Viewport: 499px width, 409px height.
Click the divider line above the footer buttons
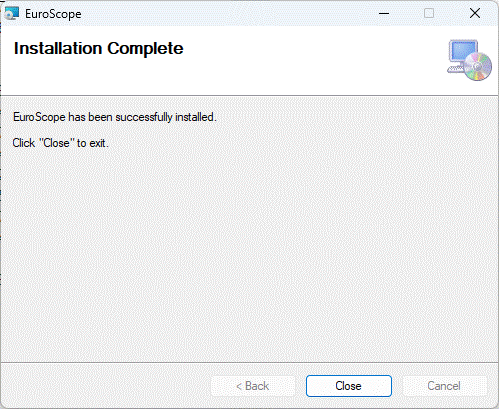[x=249, y=362]
